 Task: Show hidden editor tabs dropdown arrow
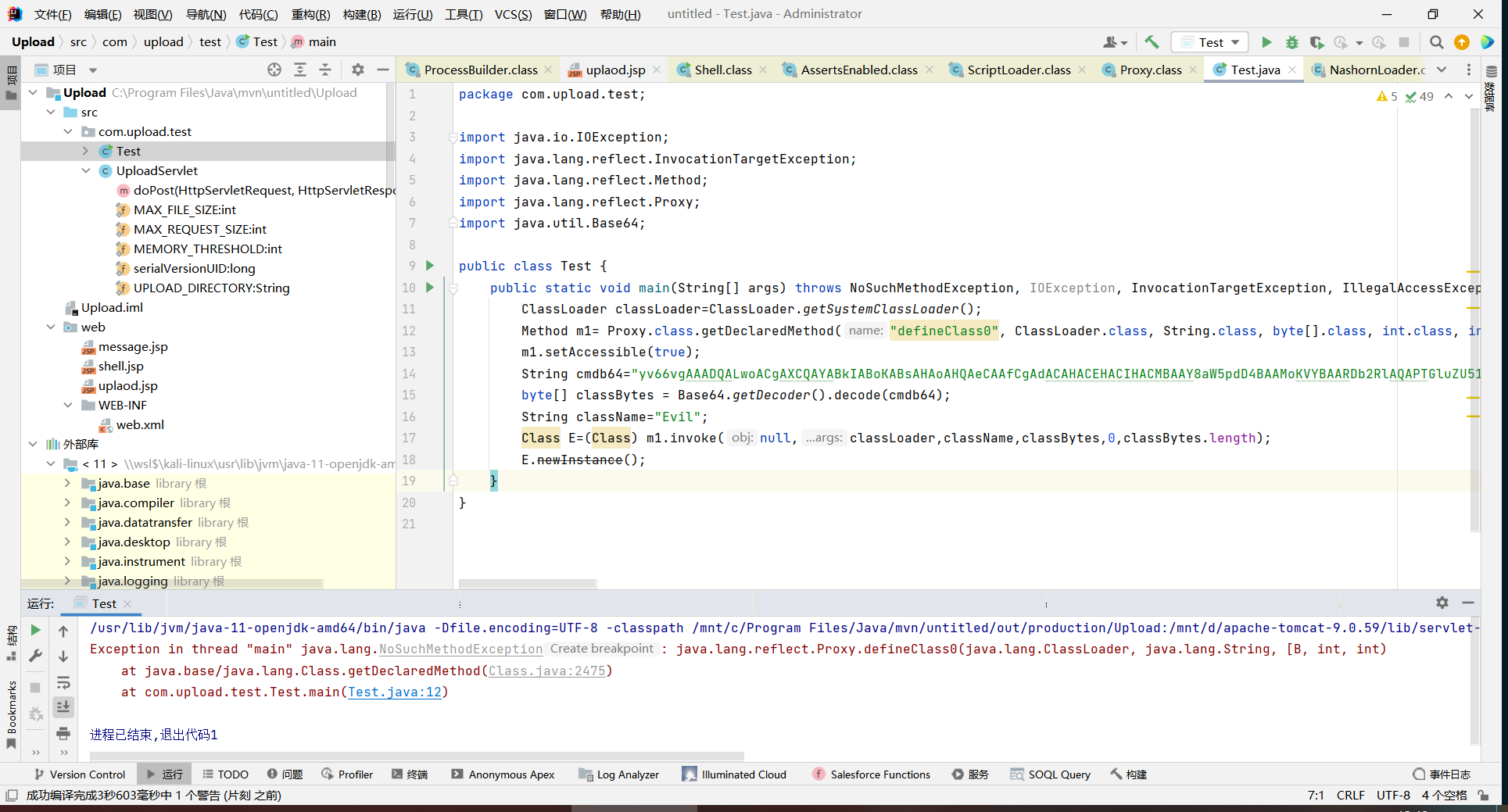pos(1442,70)
